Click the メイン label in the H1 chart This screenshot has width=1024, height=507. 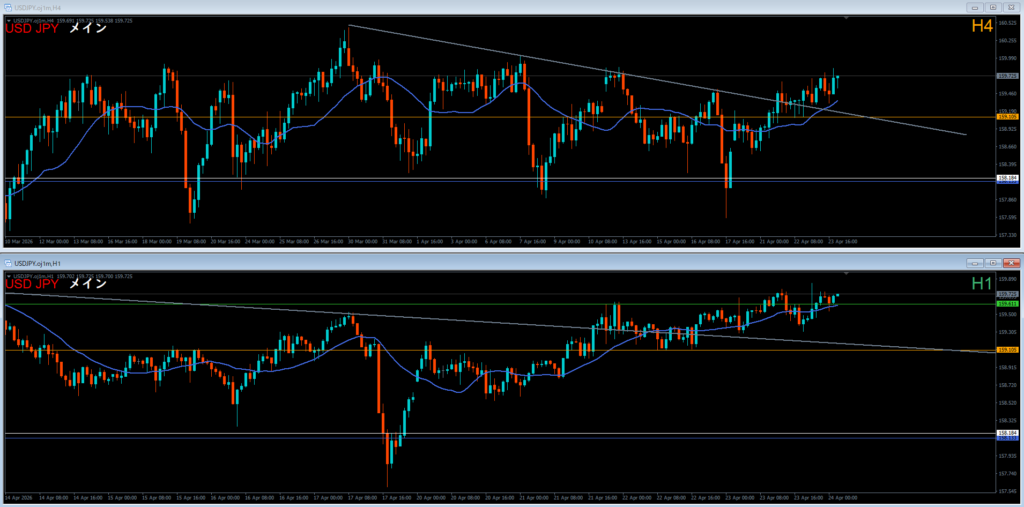coord(88,284)
